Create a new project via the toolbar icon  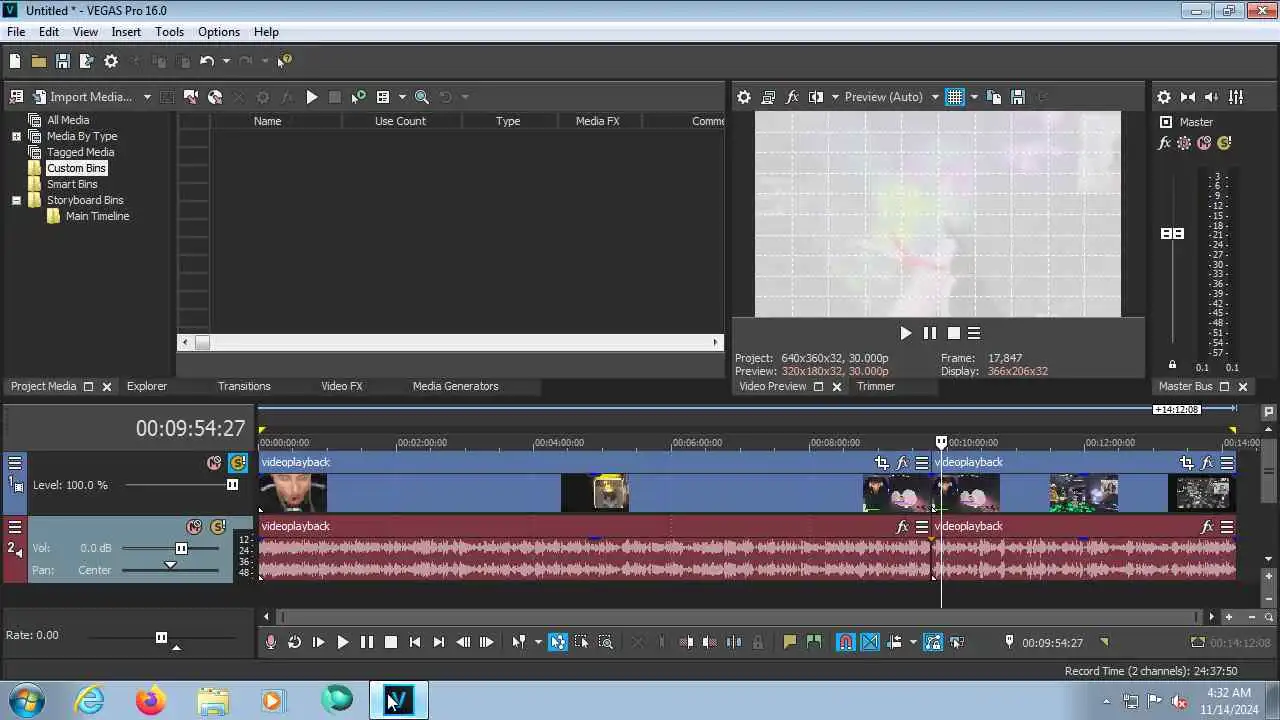[15, 61]
